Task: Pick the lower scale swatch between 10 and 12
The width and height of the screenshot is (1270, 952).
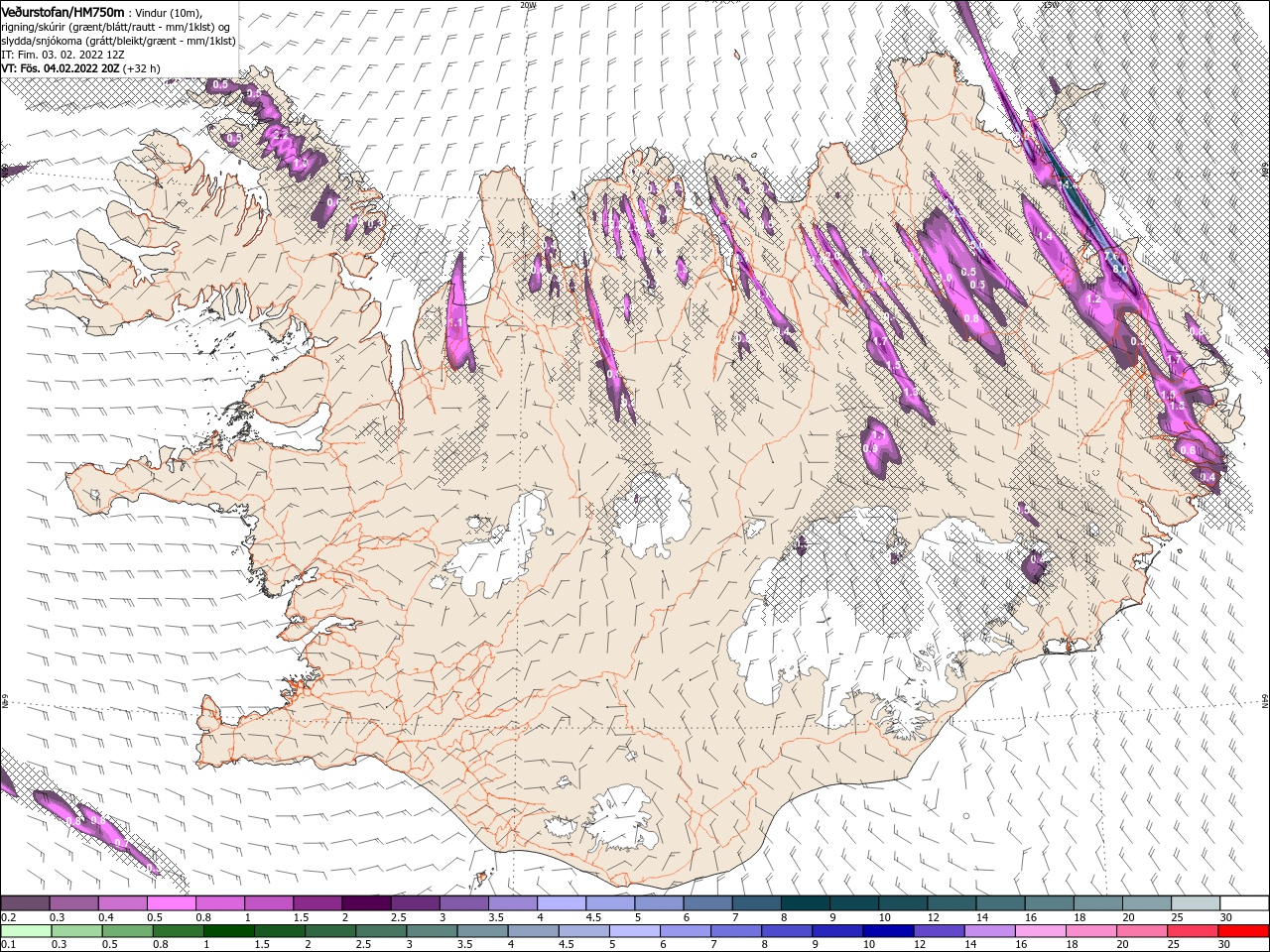Action: click(x=886, y=931)
